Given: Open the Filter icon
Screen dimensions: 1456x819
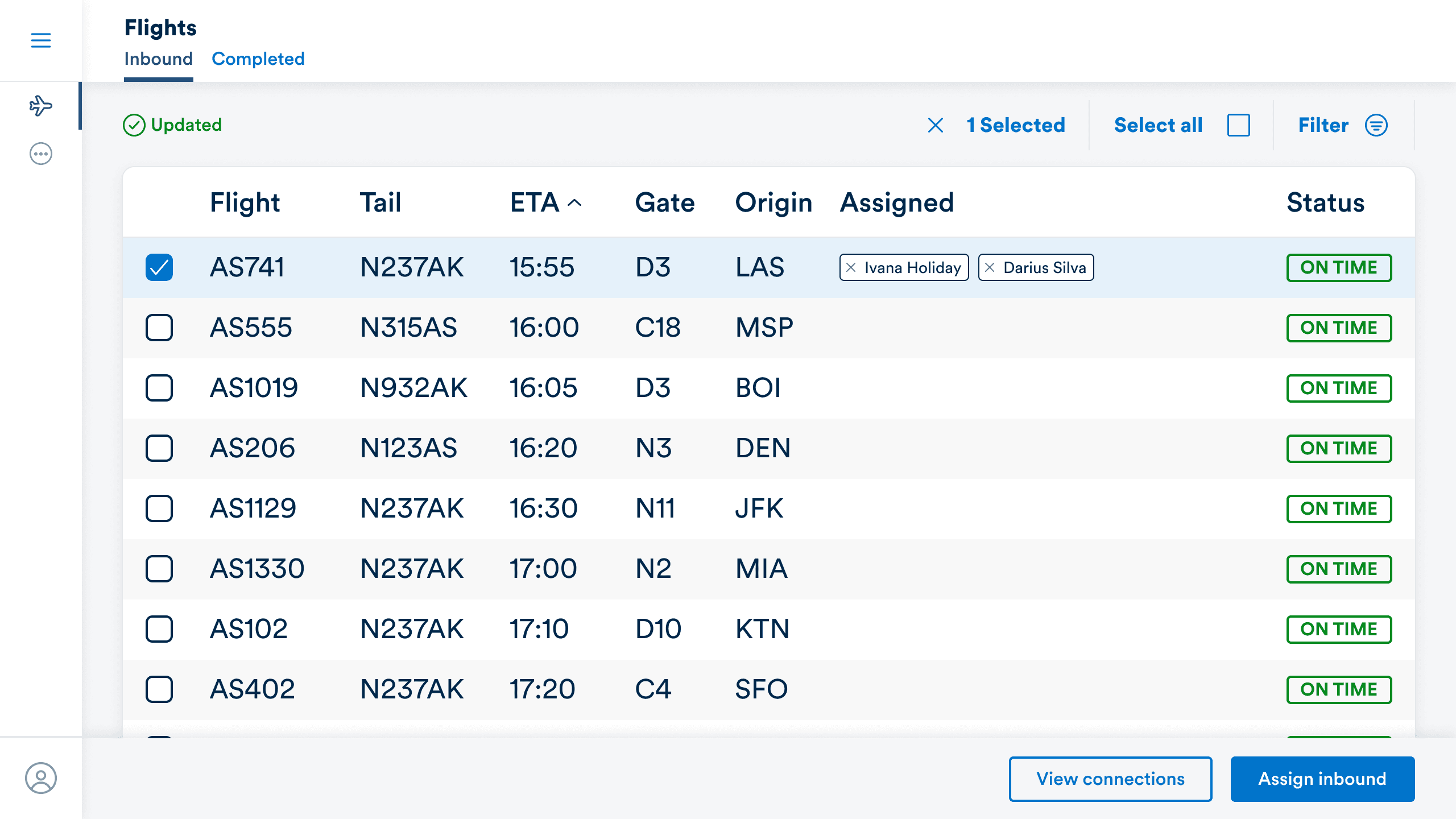Looking at the screenshot, I should 1376,125.
